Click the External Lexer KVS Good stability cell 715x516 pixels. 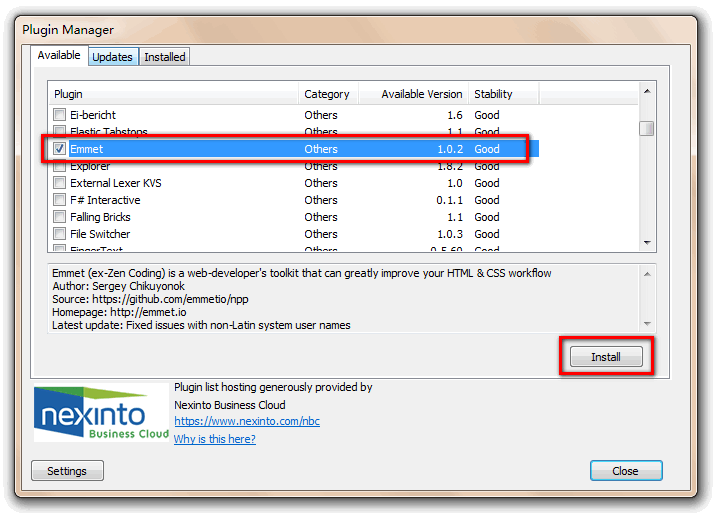coord(487,183)
